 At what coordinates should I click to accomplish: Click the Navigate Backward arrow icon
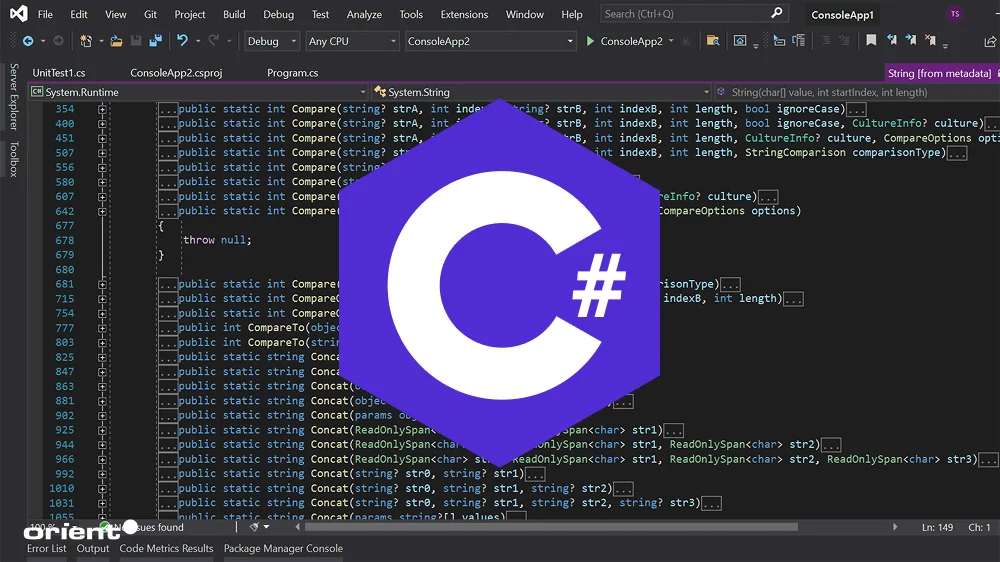pos(27,41)
